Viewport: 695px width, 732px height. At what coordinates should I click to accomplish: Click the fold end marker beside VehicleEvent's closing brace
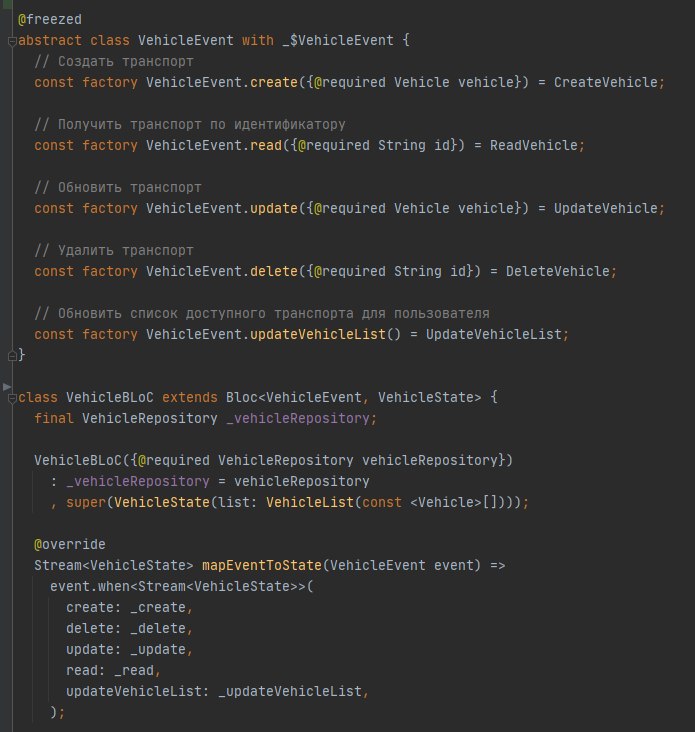(13, 356)
